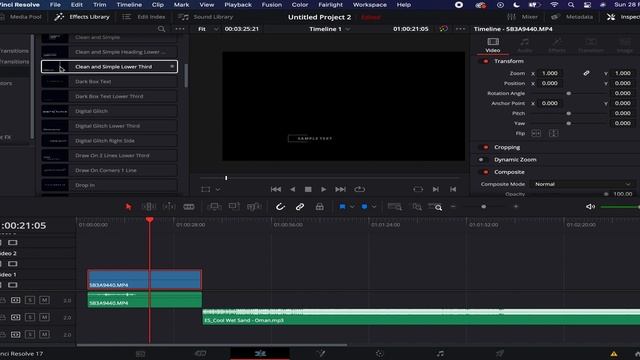
Task: Open the Sound Library panel
Action: pos(205,17)
